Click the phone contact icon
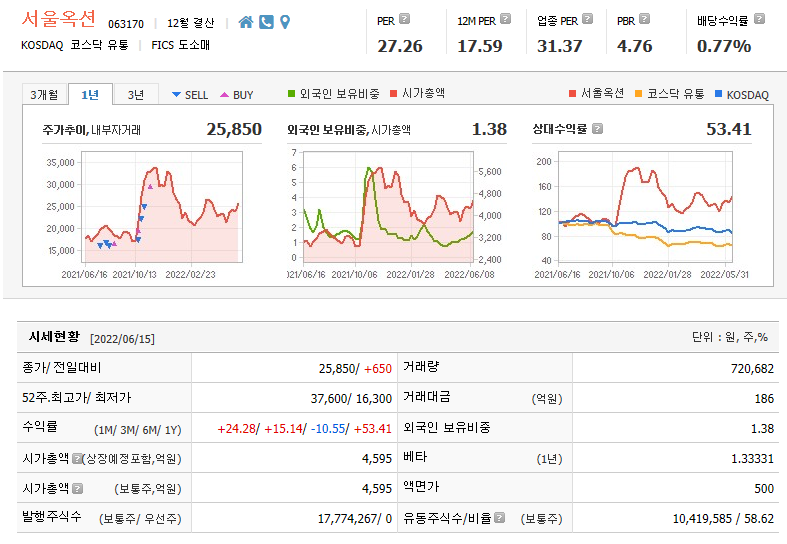The height and width of the screenshot is (544, 787). coord(266,22)
